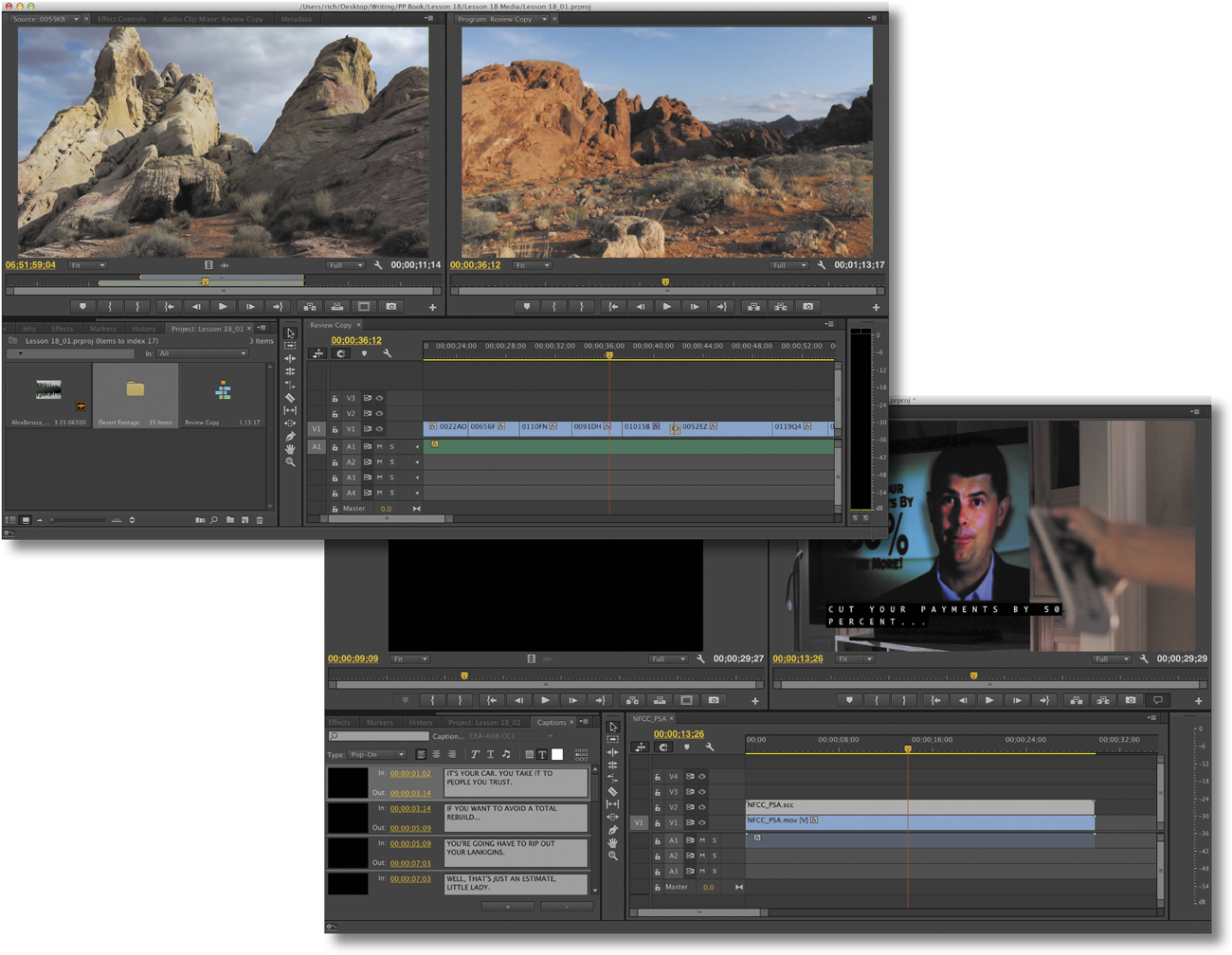Step forward one frame in lower Program monitor
The width and height of the screenshot is (1232, 955).
point(1017,700)
